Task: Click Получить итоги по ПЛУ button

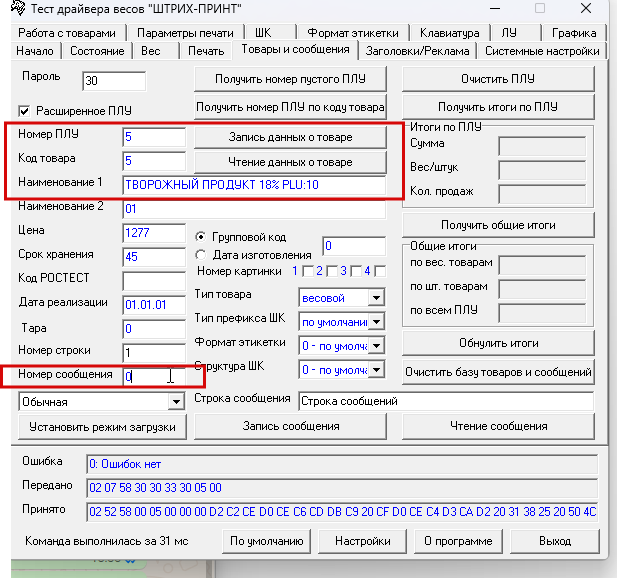Action: [498, 107]
